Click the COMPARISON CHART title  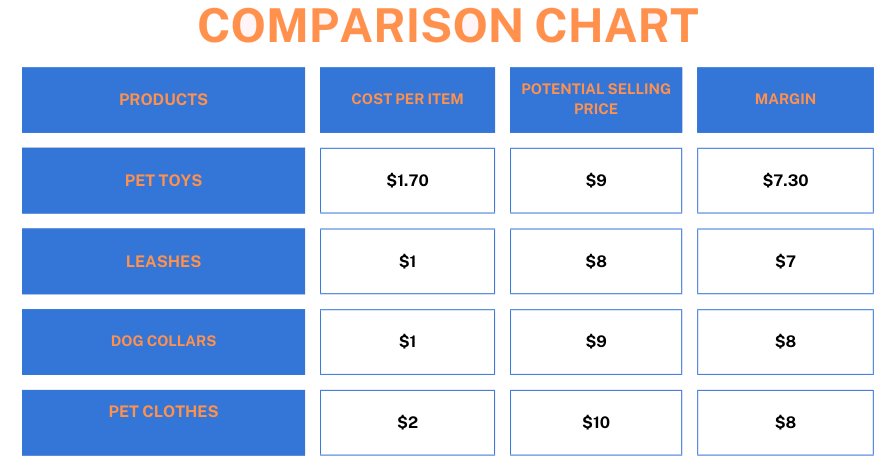point(448,26)
